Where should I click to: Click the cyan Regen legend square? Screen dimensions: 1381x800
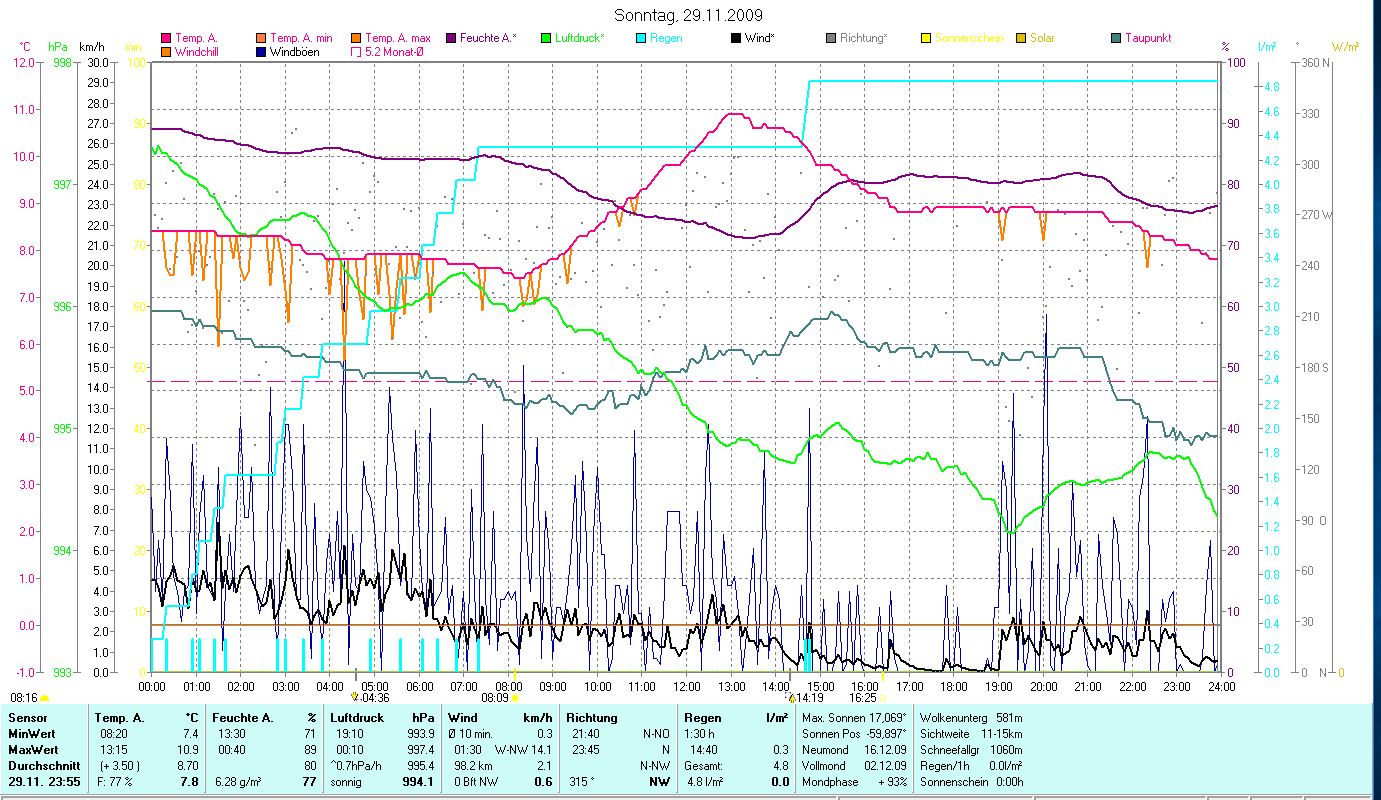pos(641,38)
